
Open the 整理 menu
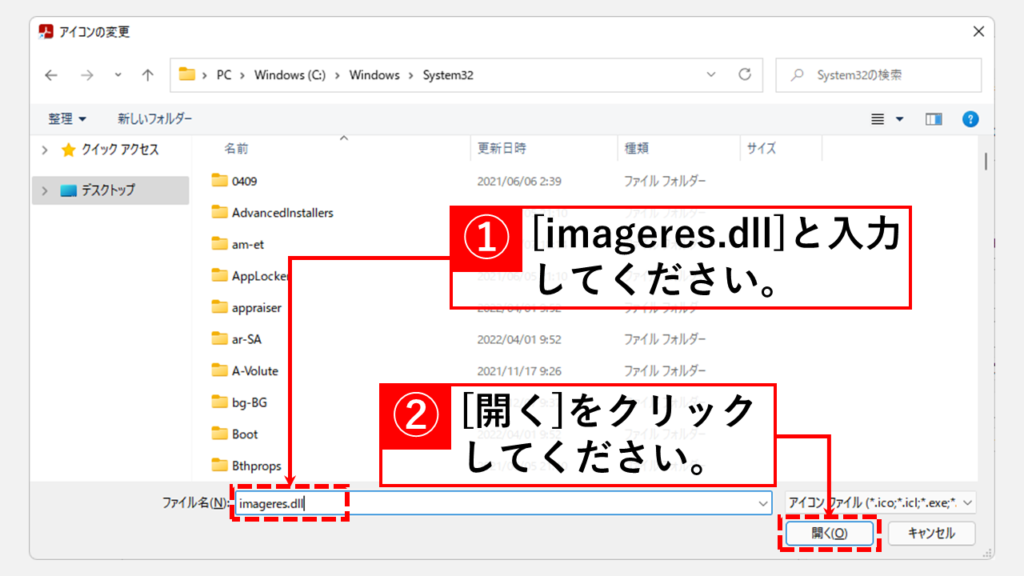click(67, 119)
